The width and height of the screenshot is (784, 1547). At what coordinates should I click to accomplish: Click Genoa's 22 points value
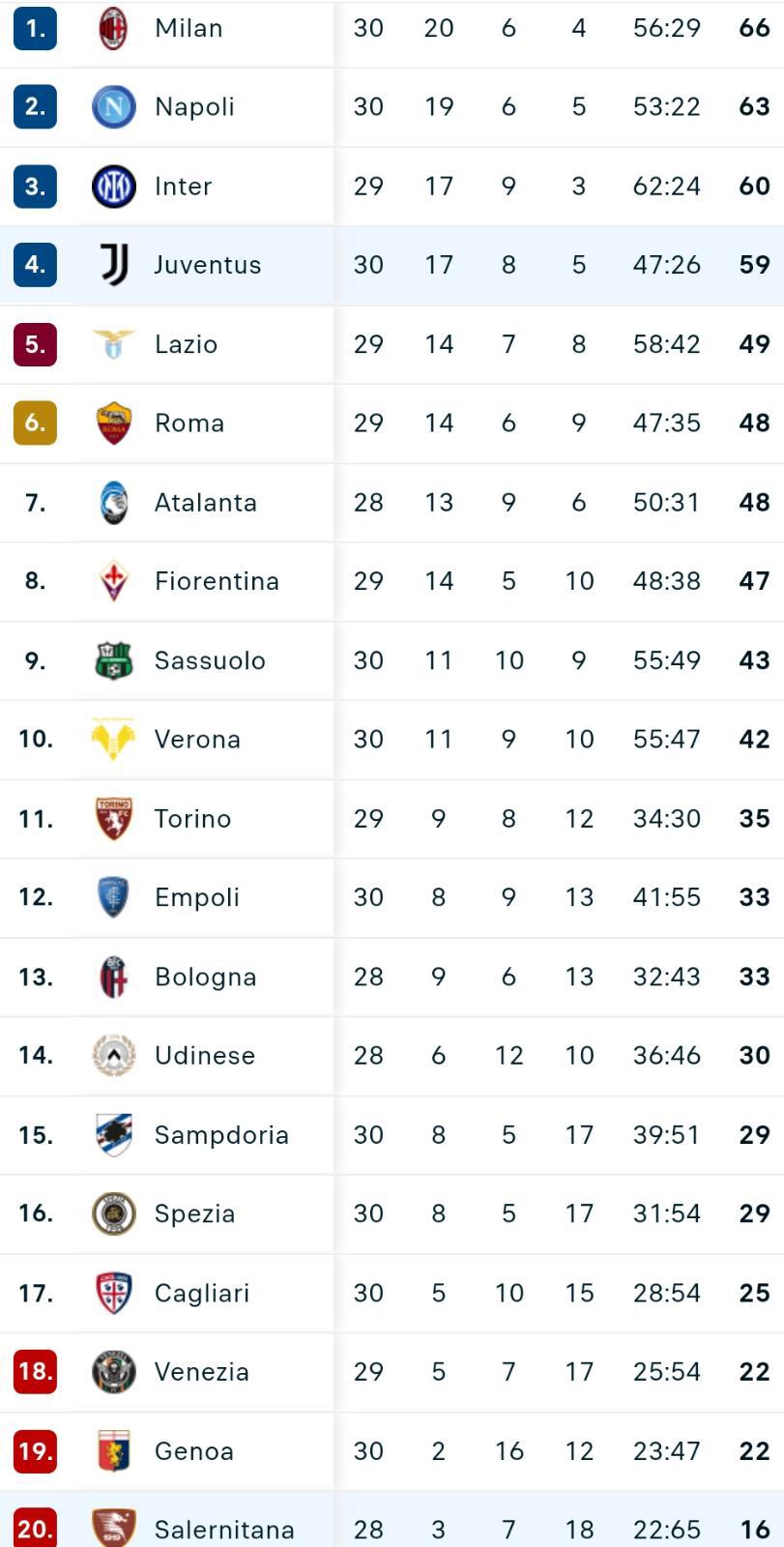(x=754, y=1450)
